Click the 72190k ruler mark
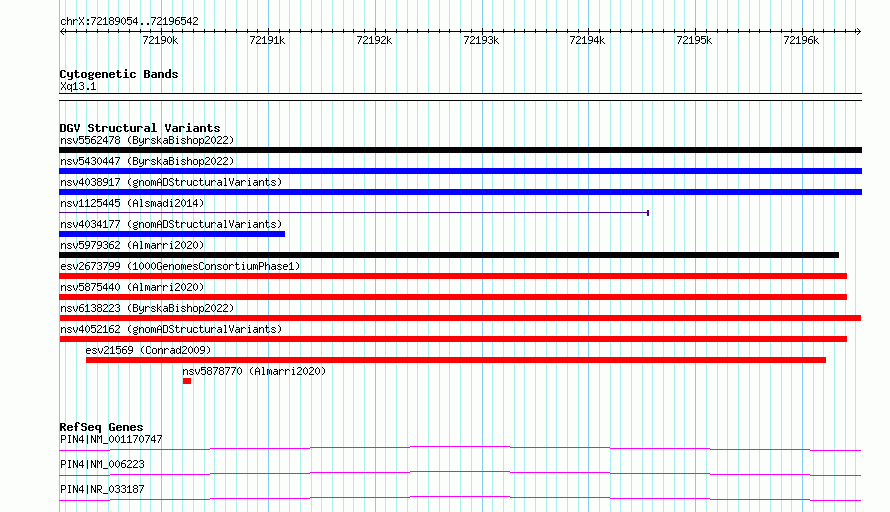The image size is (890, 512). [x=160, y=40]
